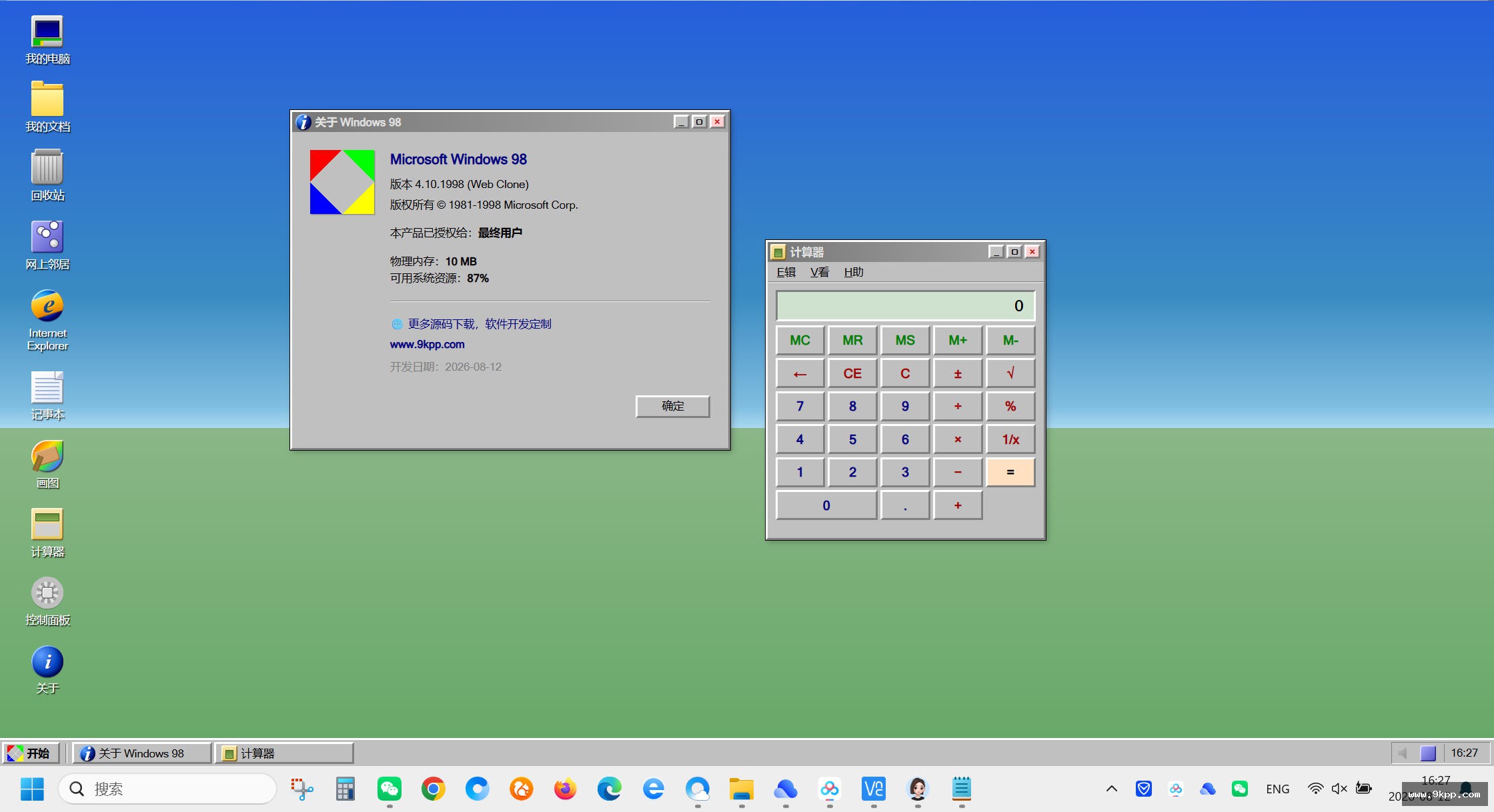Click the calculator display field
This screenshot has width=1494, height=812.
(905, 305)
